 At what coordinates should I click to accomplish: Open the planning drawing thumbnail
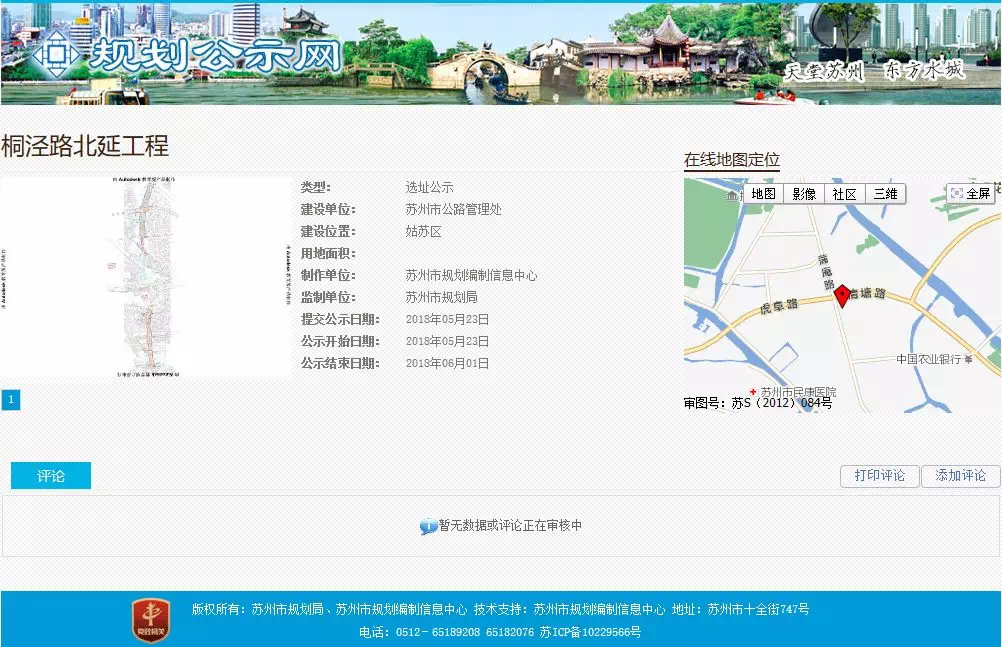click(146, 277)
